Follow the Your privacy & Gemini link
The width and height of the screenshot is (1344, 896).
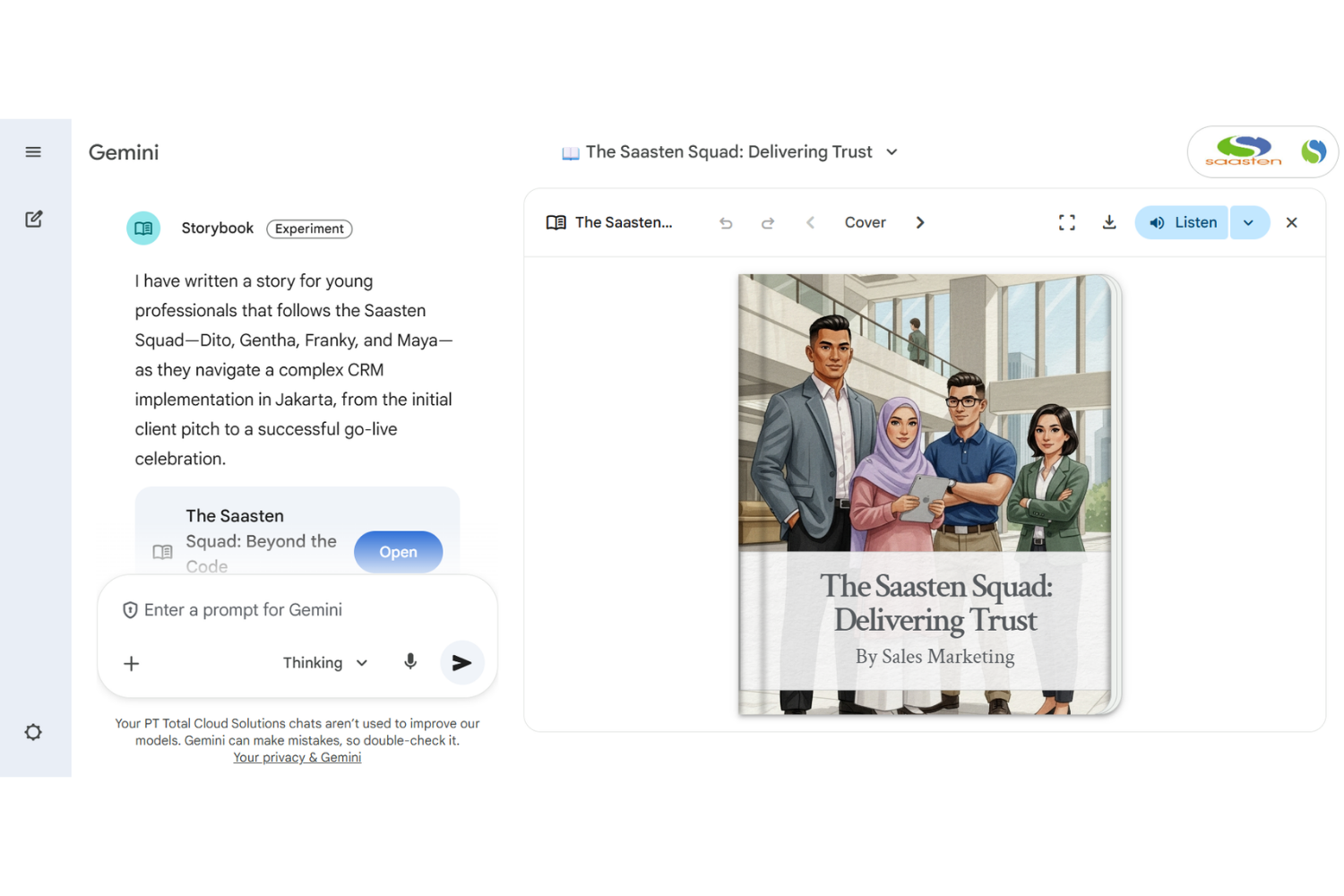pyautogui.click(x=297, y=758)
